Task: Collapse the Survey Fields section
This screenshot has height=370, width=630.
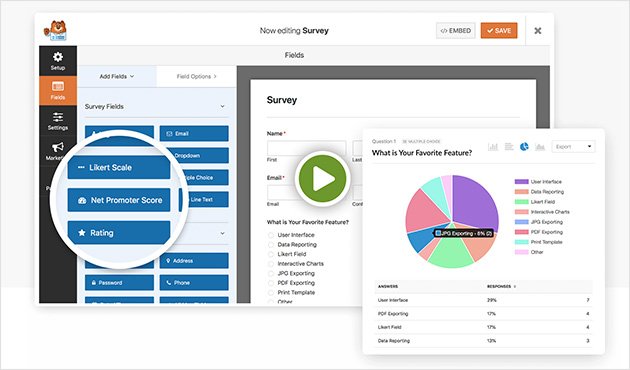Action: [222, 106]
